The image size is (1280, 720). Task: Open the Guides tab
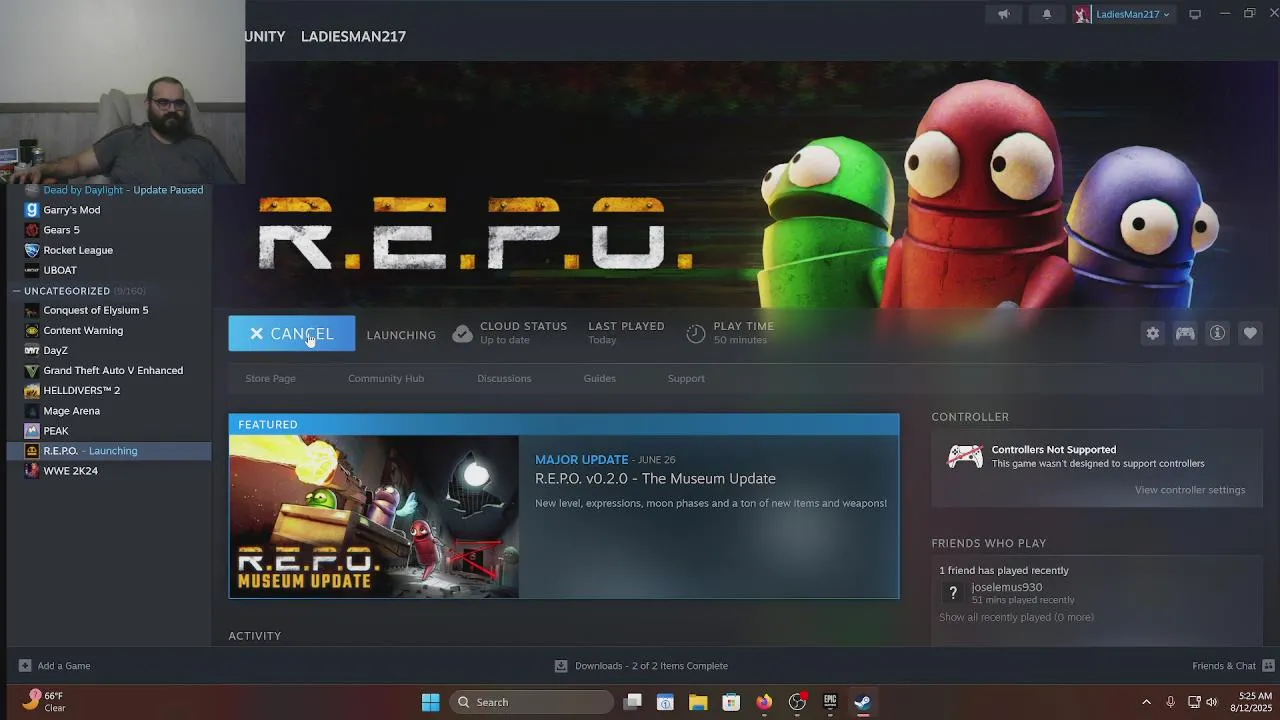coord(600,378)
